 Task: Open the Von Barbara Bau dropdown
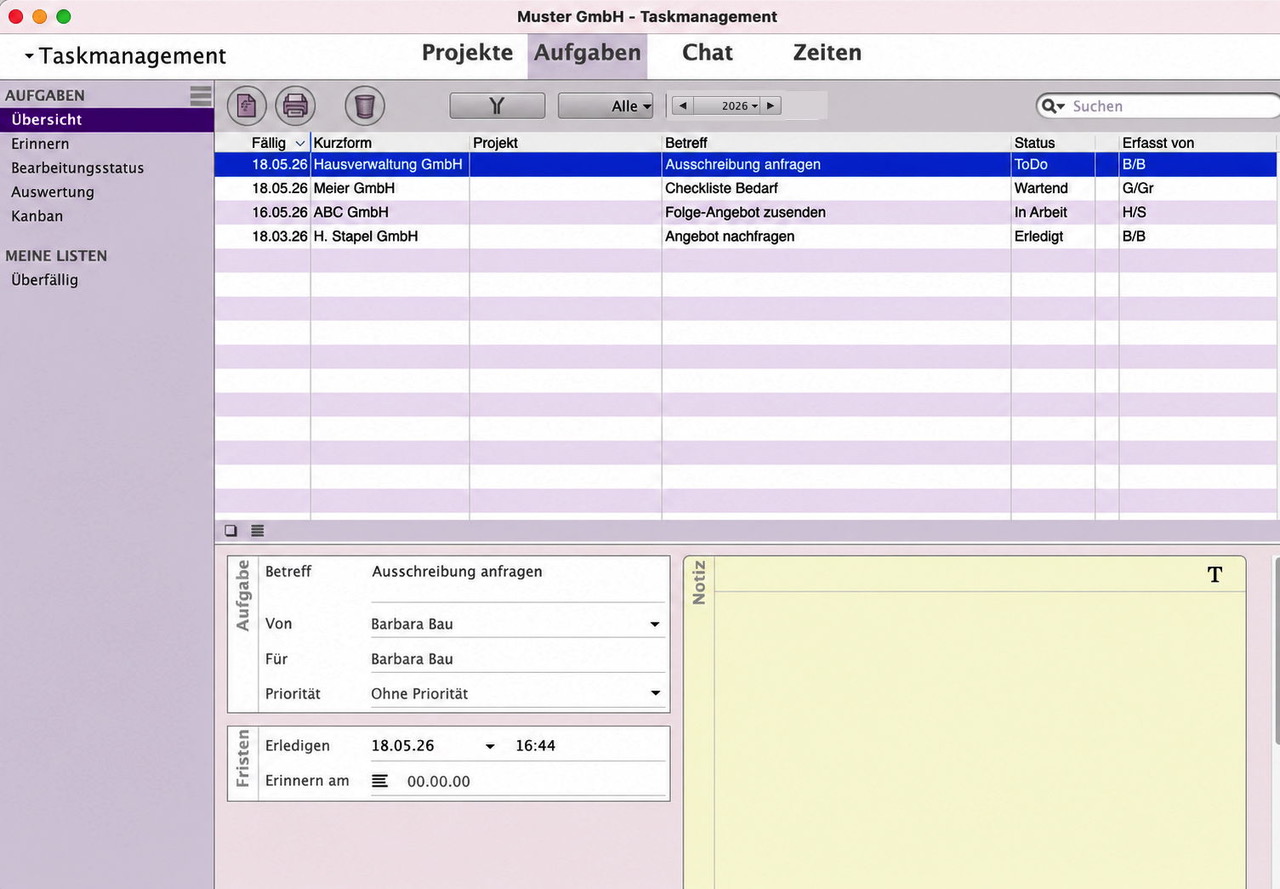coord(655,624)
